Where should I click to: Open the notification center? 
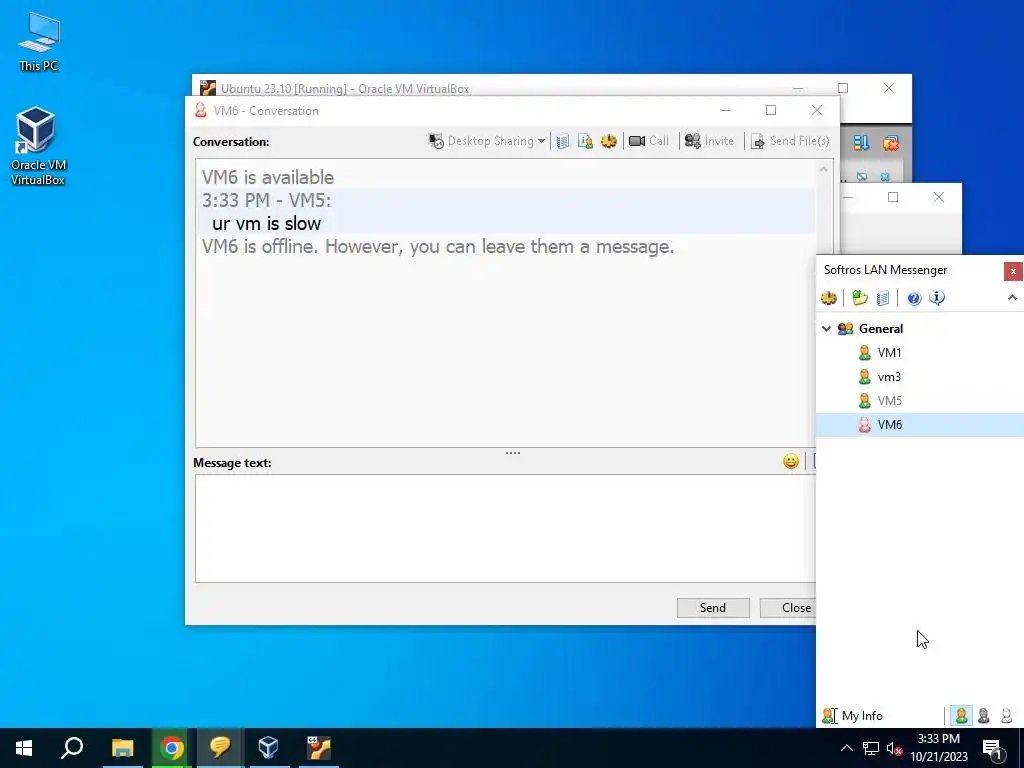point(993,749)
